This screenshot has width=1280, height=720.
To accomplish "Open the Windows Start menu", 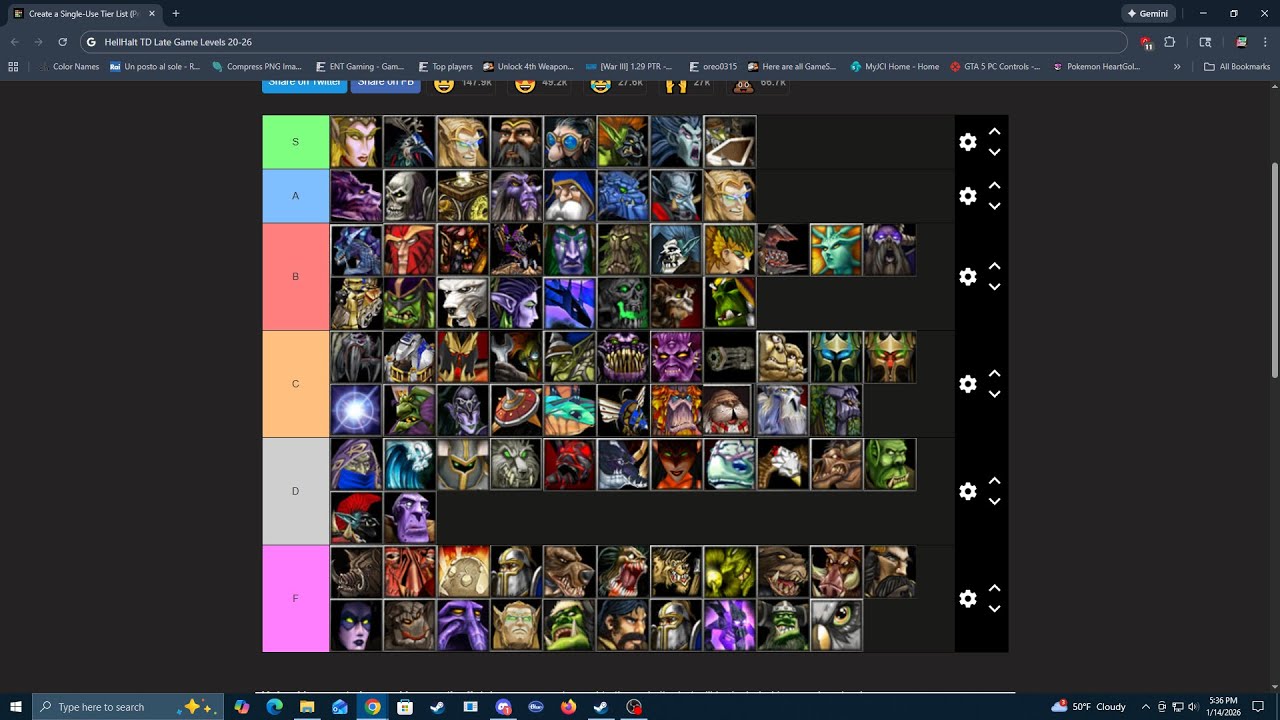I will pos(16,706).
